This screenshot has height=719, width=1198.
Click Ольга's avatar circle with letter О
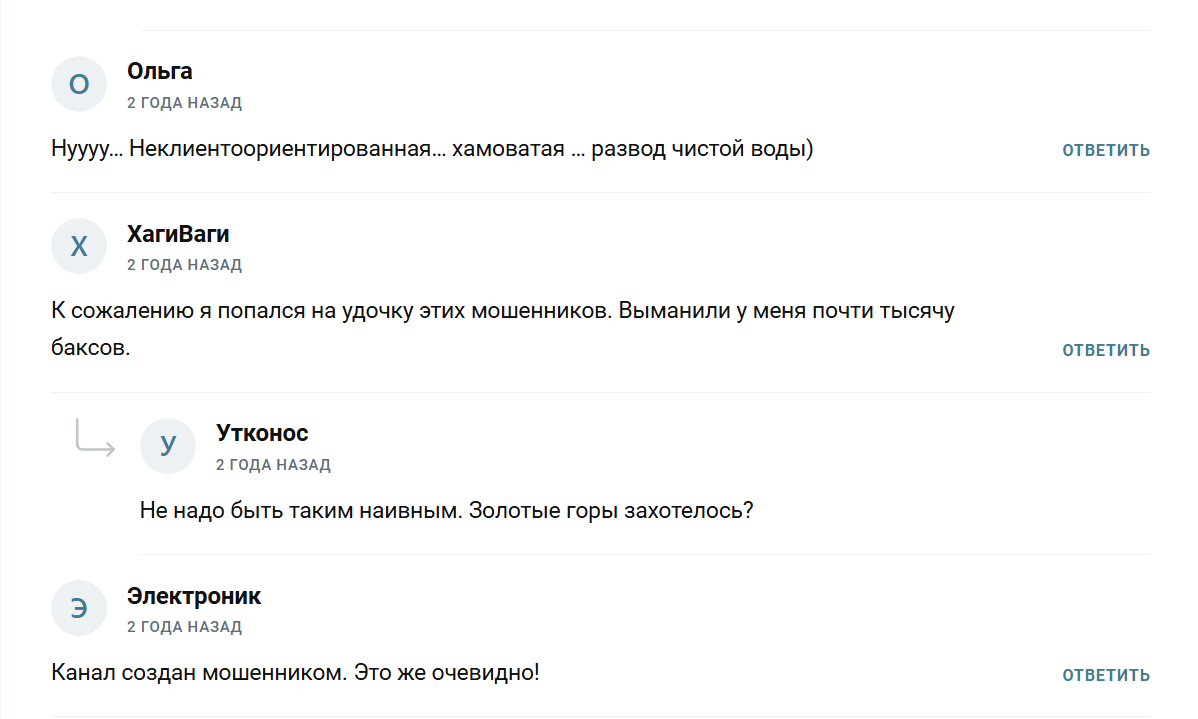click(79, 84)
